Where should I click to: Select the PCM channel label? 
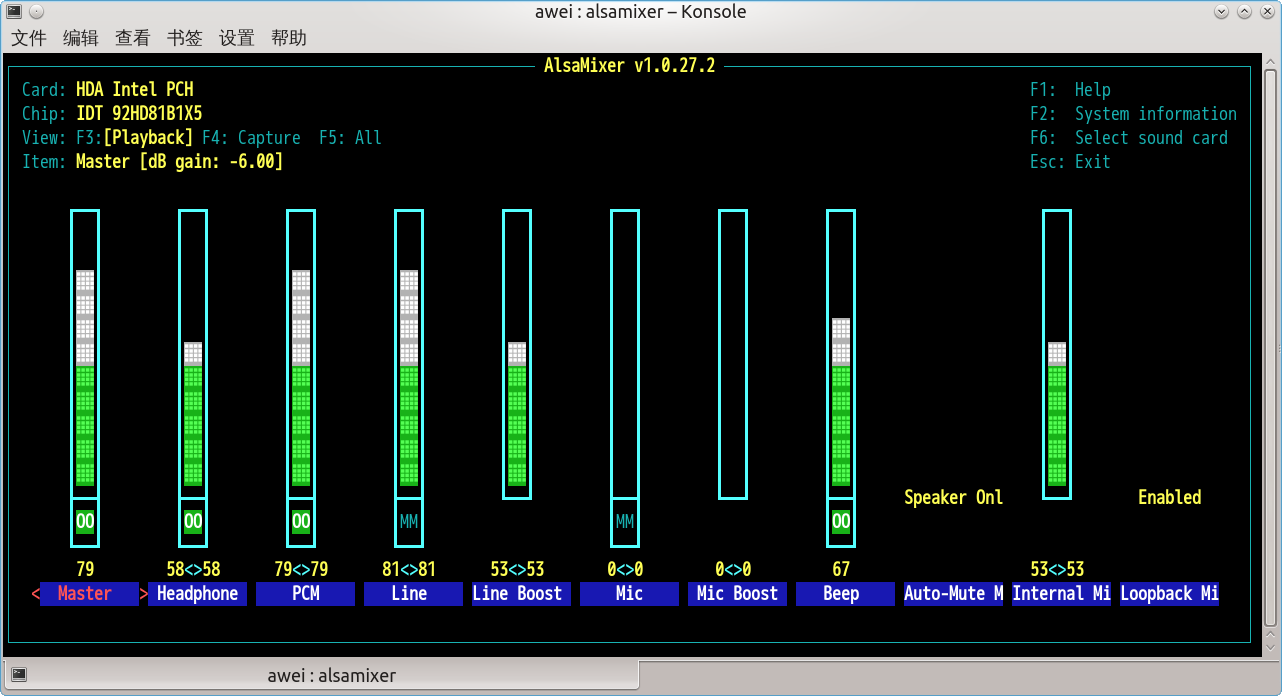click(305, 593)
